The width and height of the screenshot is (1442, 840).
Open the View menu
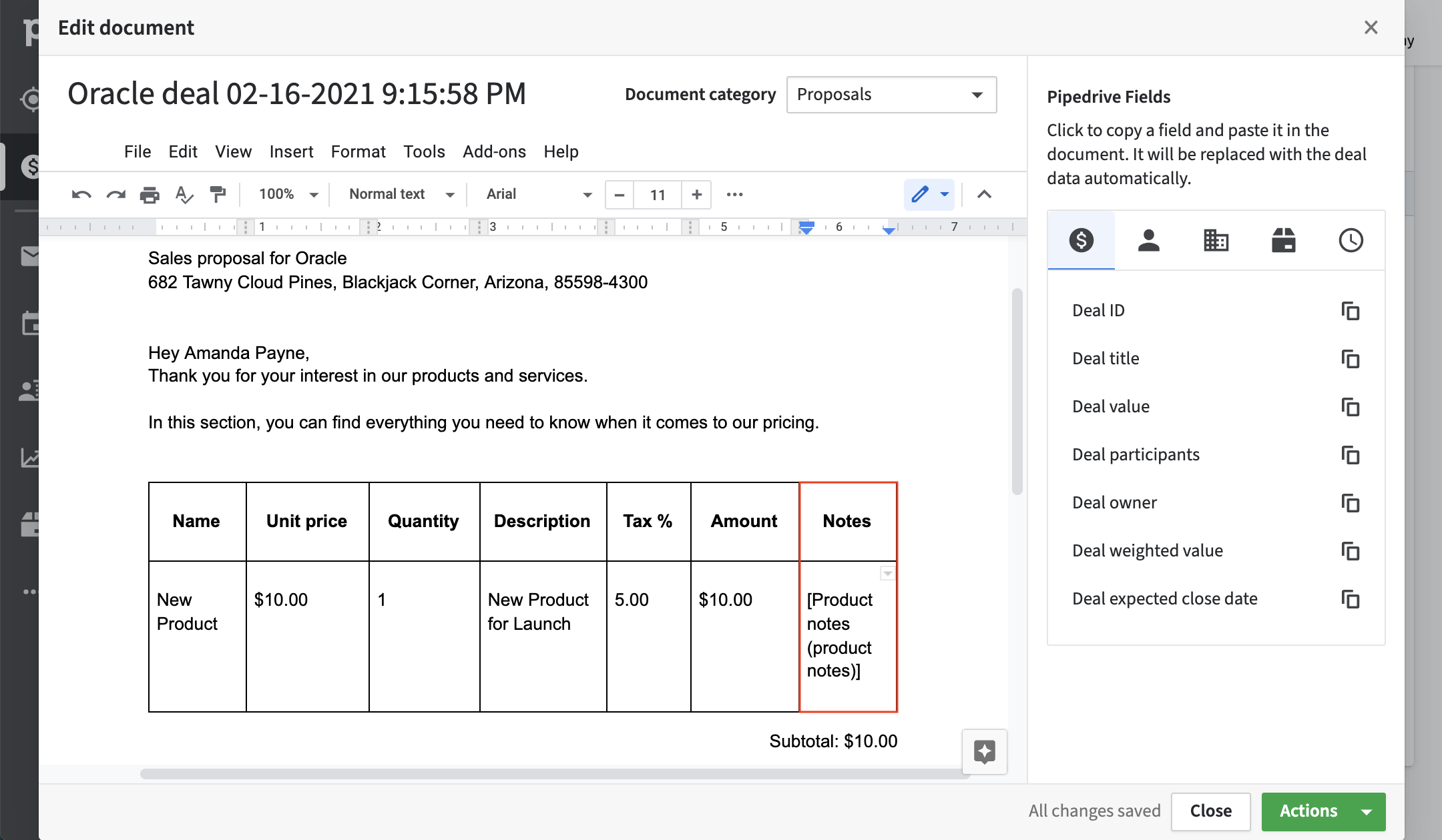point(233,152)
